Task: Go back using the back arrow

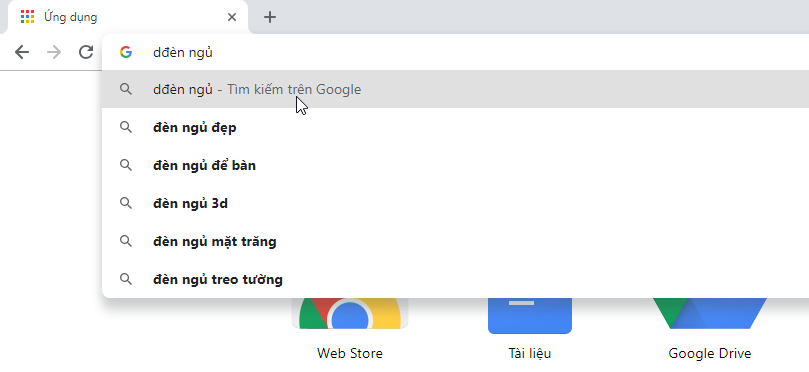Action: point(22,52)
